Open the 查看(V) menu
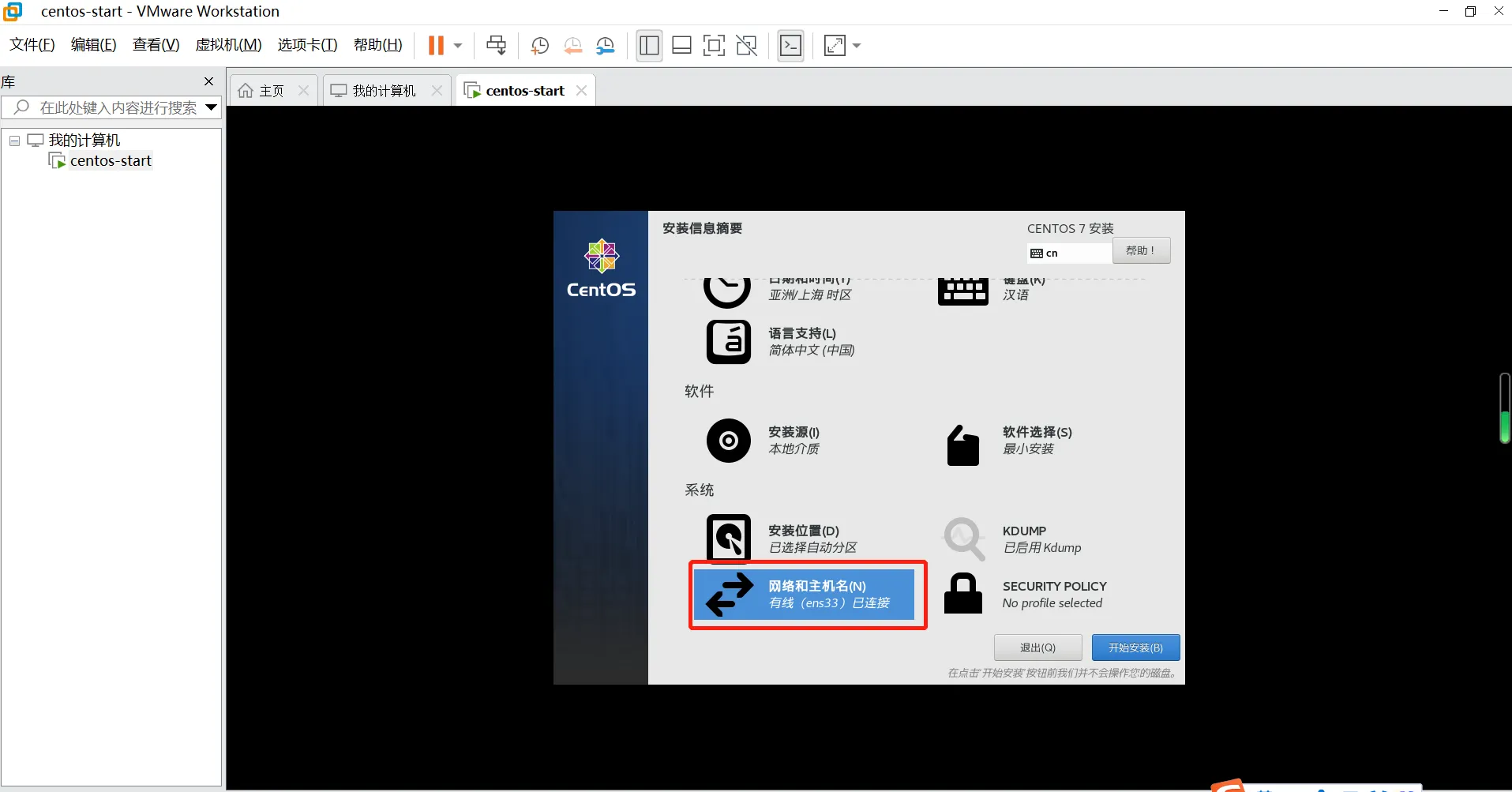 click(156, 45)
